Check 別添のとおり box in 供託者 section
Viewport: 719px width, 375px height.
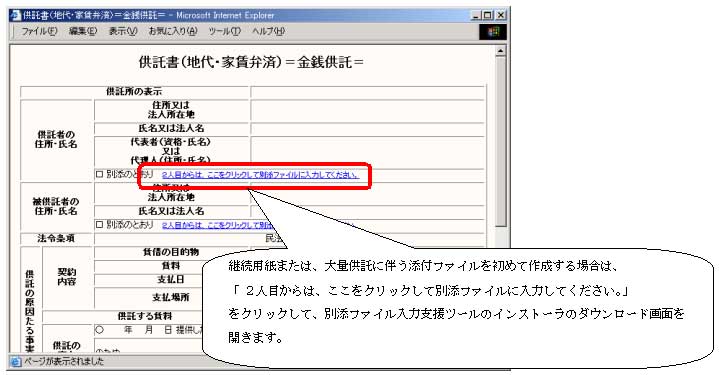tap(99, 175)
